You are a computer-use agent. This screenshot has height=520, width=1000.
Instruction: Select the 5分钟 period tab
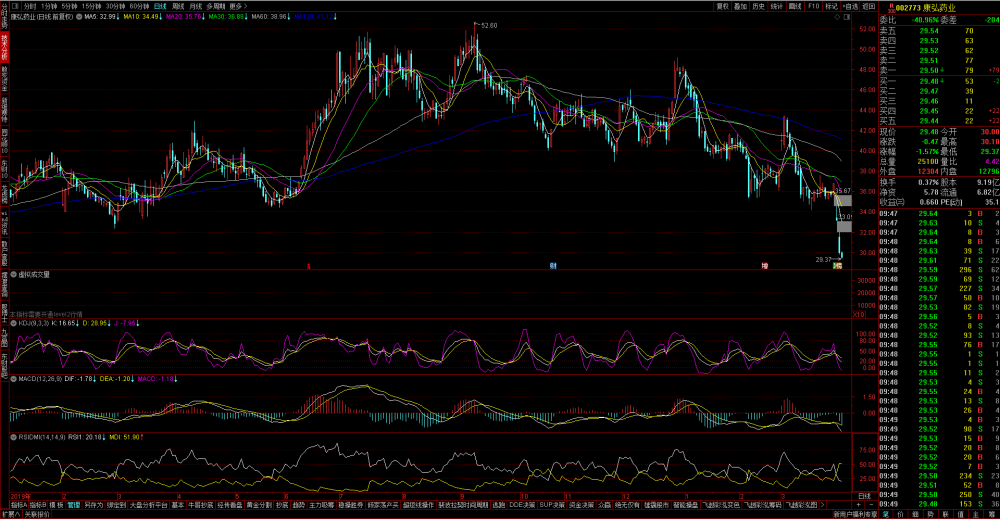point(70,6)
